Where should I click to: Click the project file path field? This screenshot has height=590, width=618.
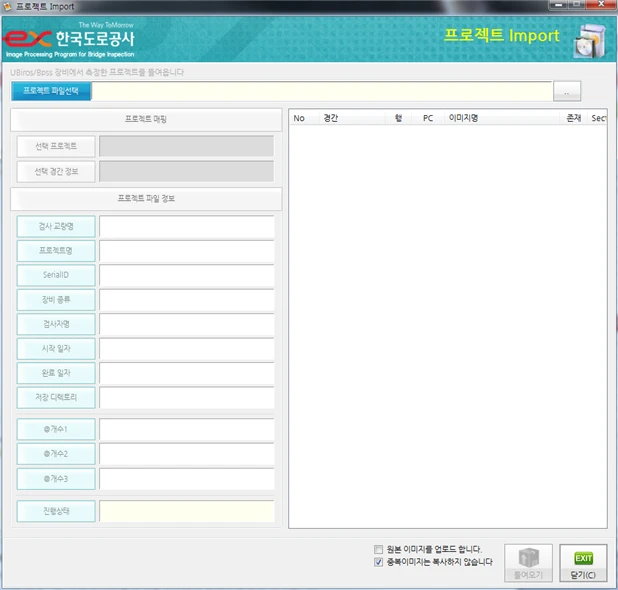pos(322,91)
